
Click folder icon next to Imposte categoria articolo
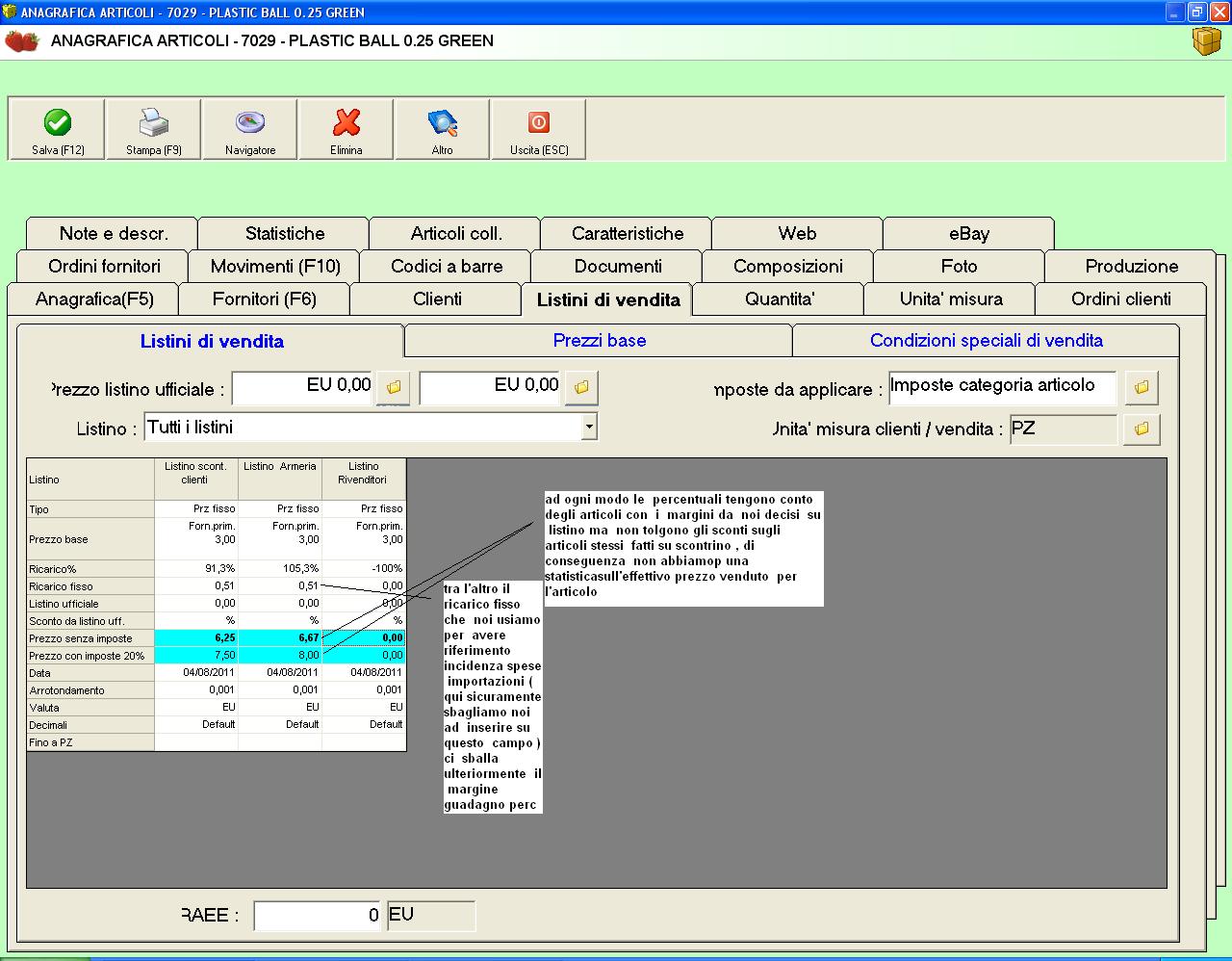(1142, 387)
